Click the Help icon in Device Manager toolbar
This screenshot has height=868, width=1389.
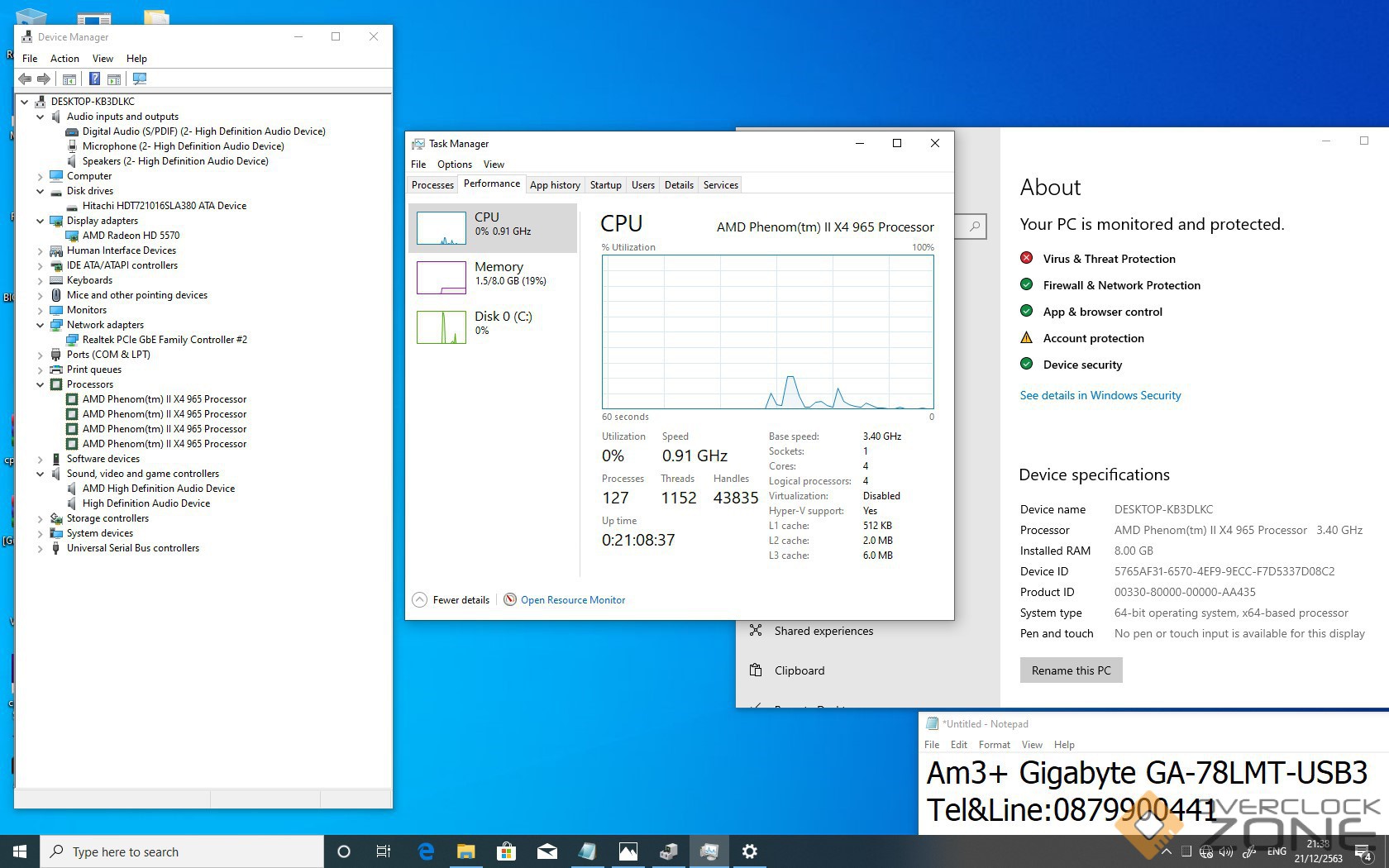(x=94, y=79)
